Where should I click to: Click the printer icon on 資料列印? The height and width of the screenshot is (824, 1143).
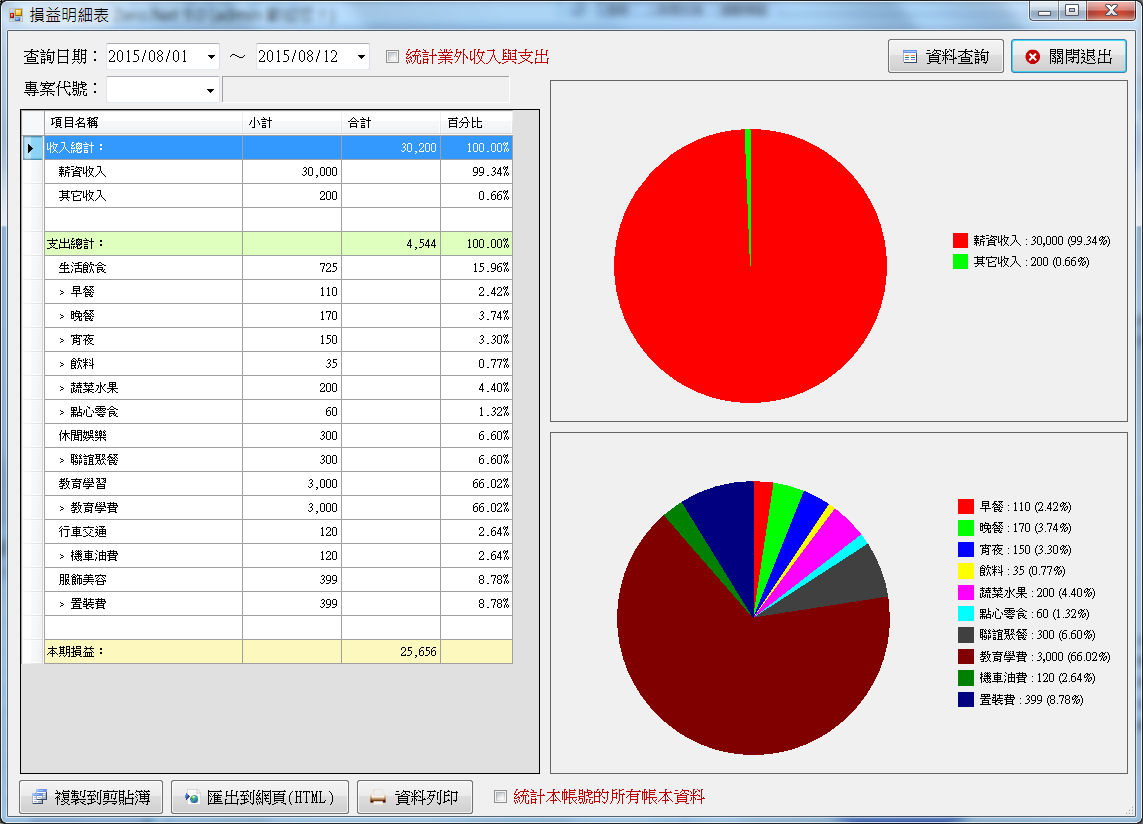(x=376, y=797)
